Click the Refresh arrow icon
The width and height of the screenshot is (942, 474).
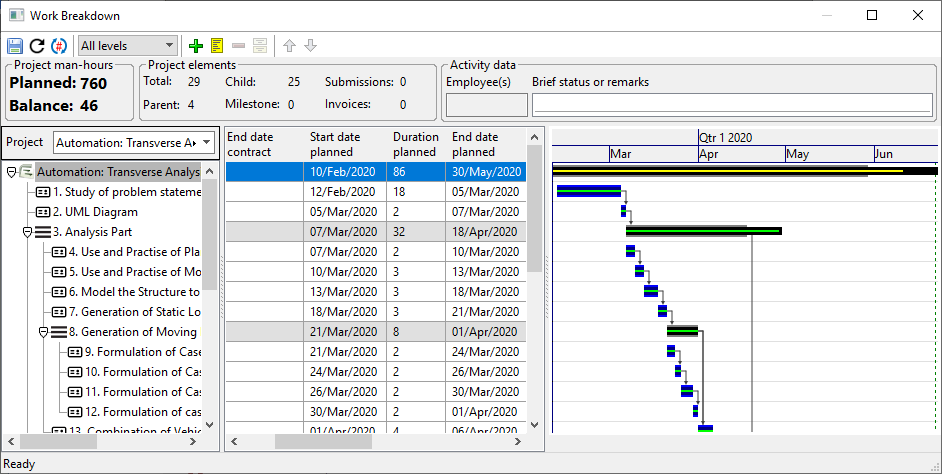(x=37, y=46)
